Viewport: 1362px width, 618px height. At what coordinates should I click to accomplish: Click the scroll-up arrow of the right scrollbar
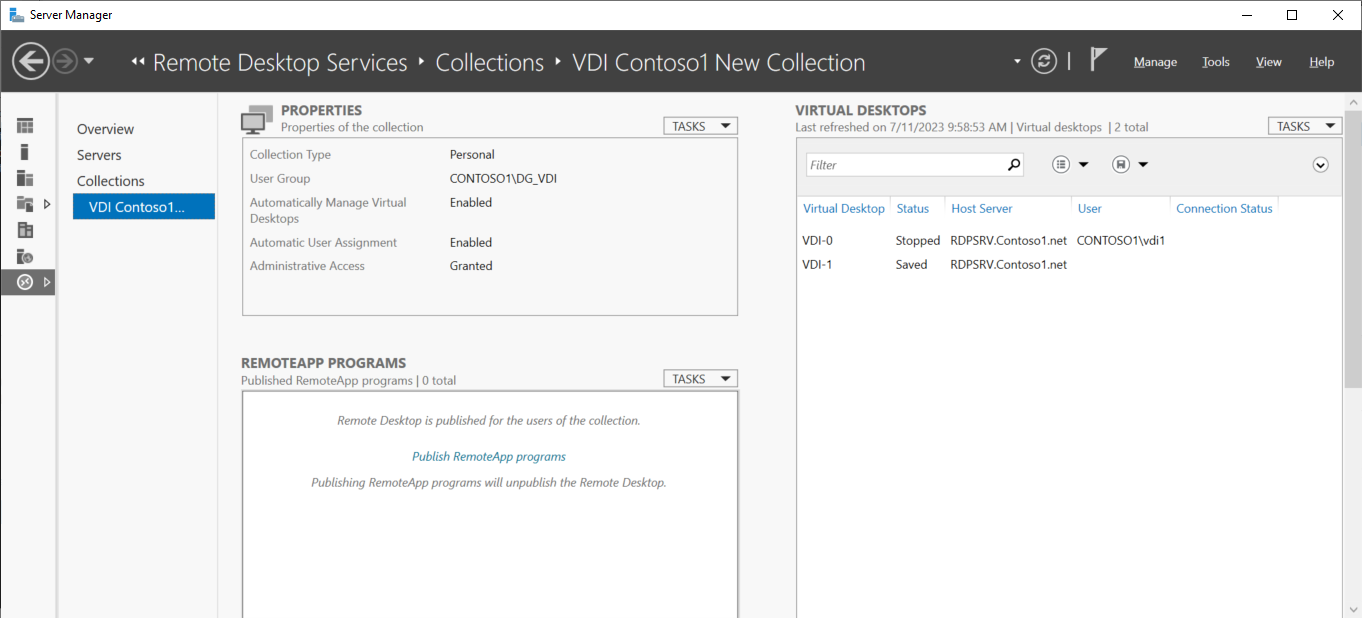click(1352, 102)
